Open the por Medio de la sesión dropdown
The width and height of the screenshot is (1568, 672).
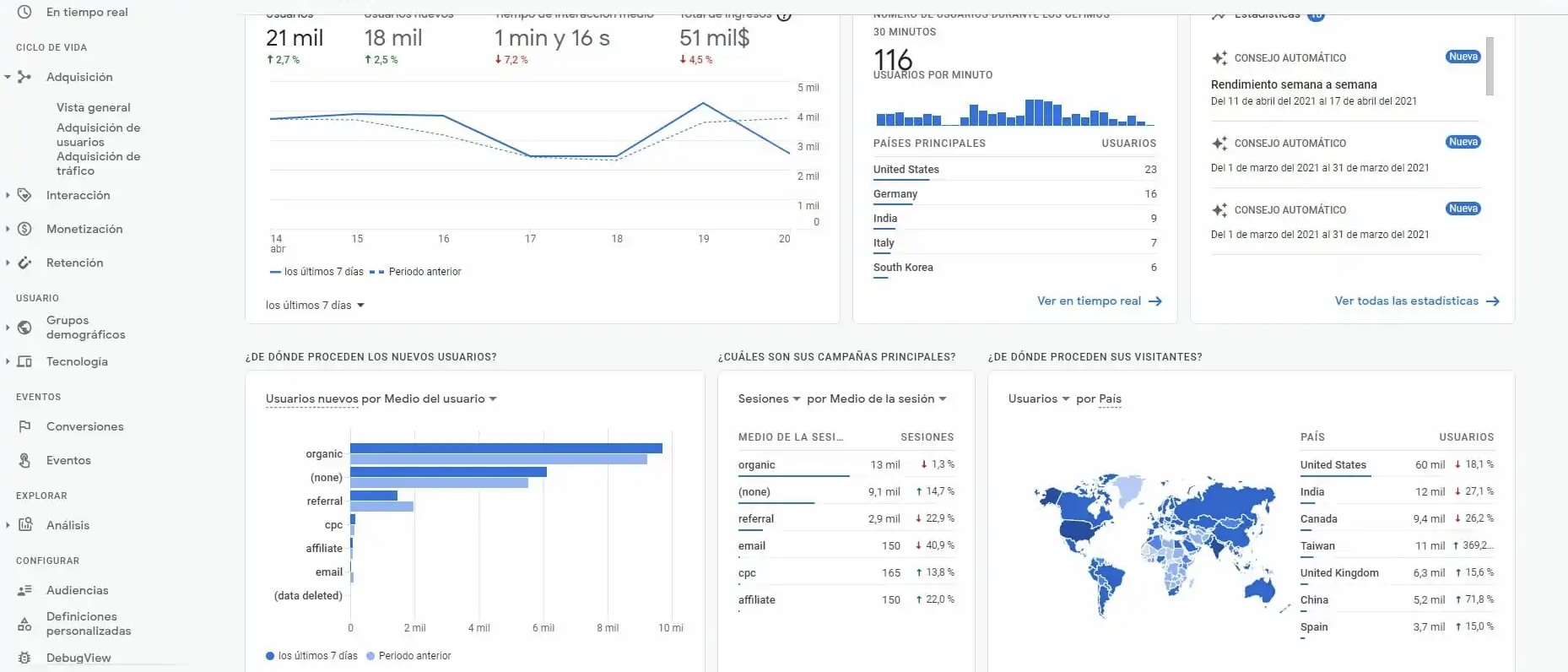click(877, 399)
